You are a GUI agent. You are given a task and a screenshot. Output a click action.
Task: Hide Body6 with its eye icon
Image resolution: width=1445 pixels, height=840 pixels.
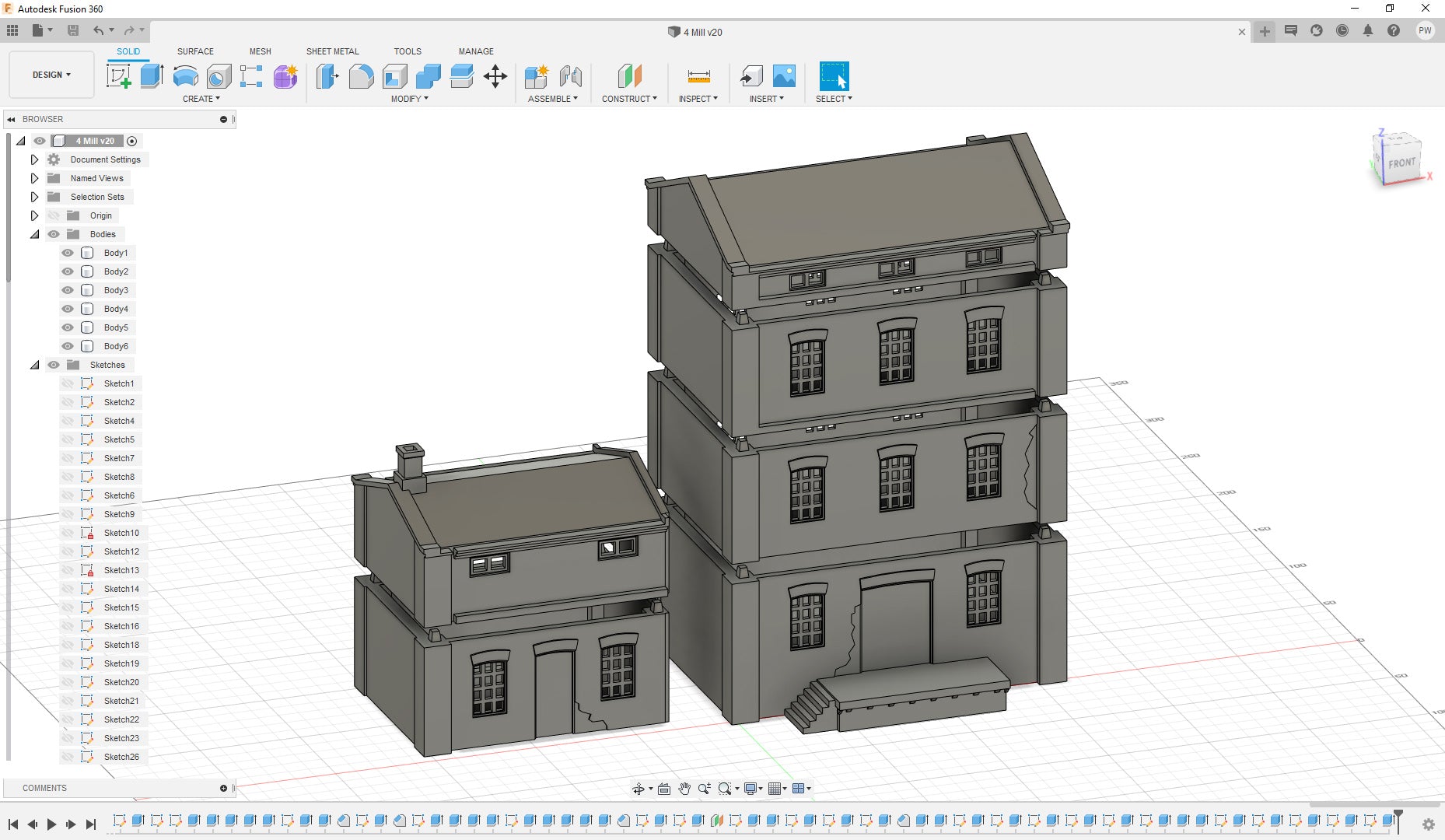pyautogui.click(x=68, y=346)
